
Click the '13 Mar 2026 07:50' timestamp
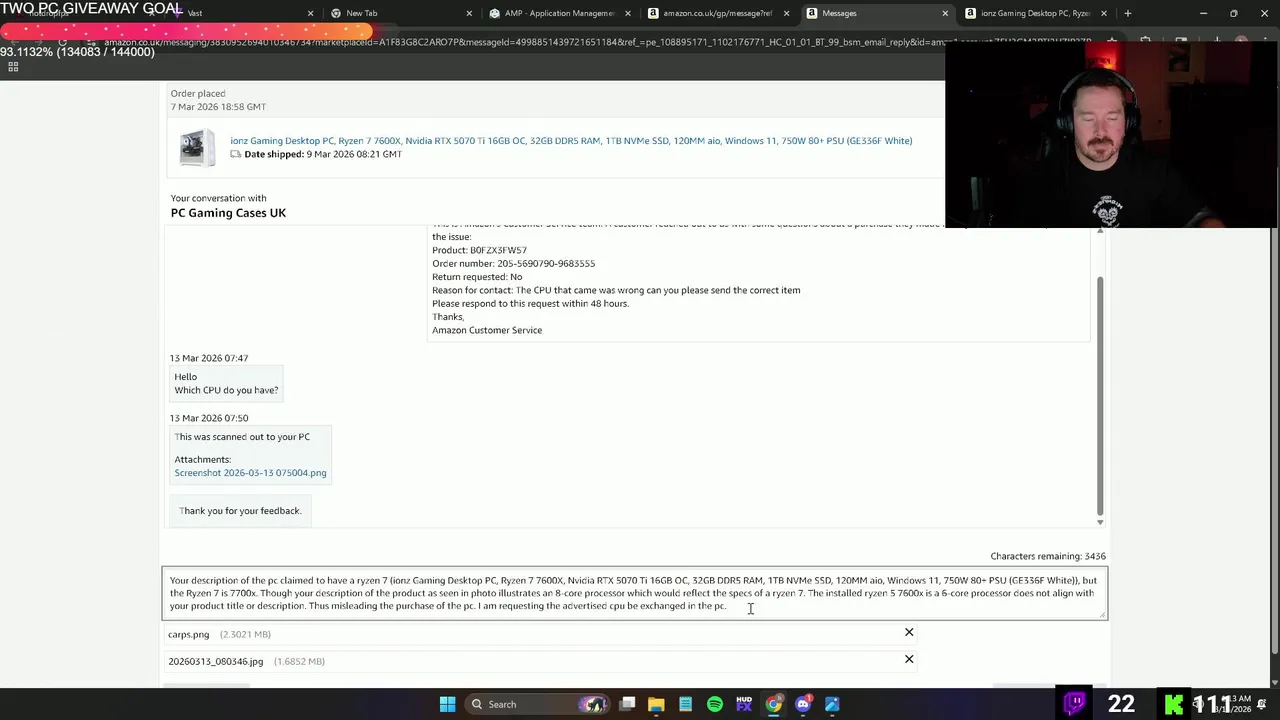(x=209, y=418)
